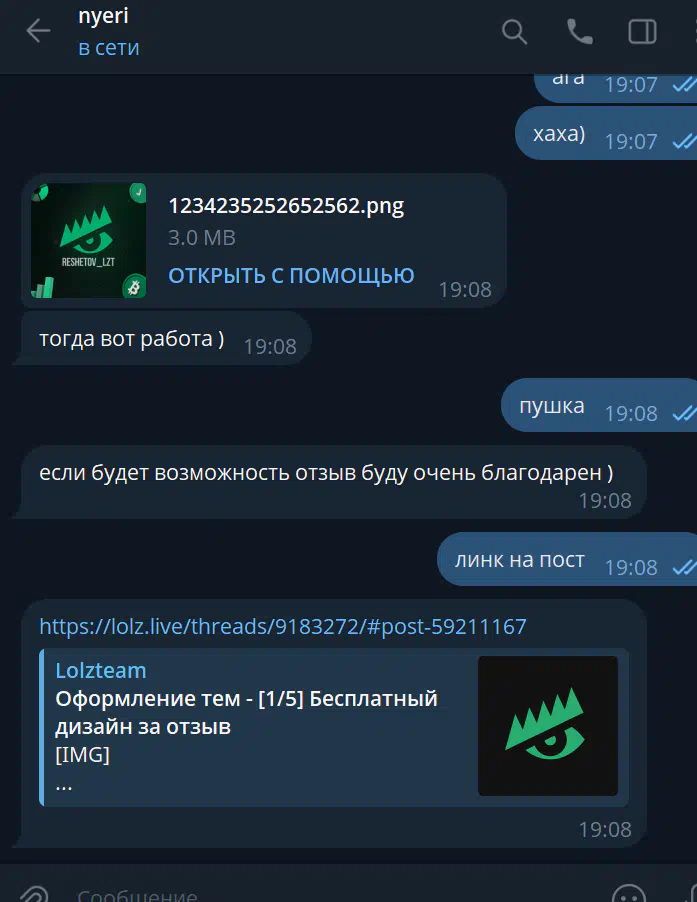Select the 'хаха)' outgoing message
The width and height of the screenshot is (697, 902).
[x=606, y=133]
